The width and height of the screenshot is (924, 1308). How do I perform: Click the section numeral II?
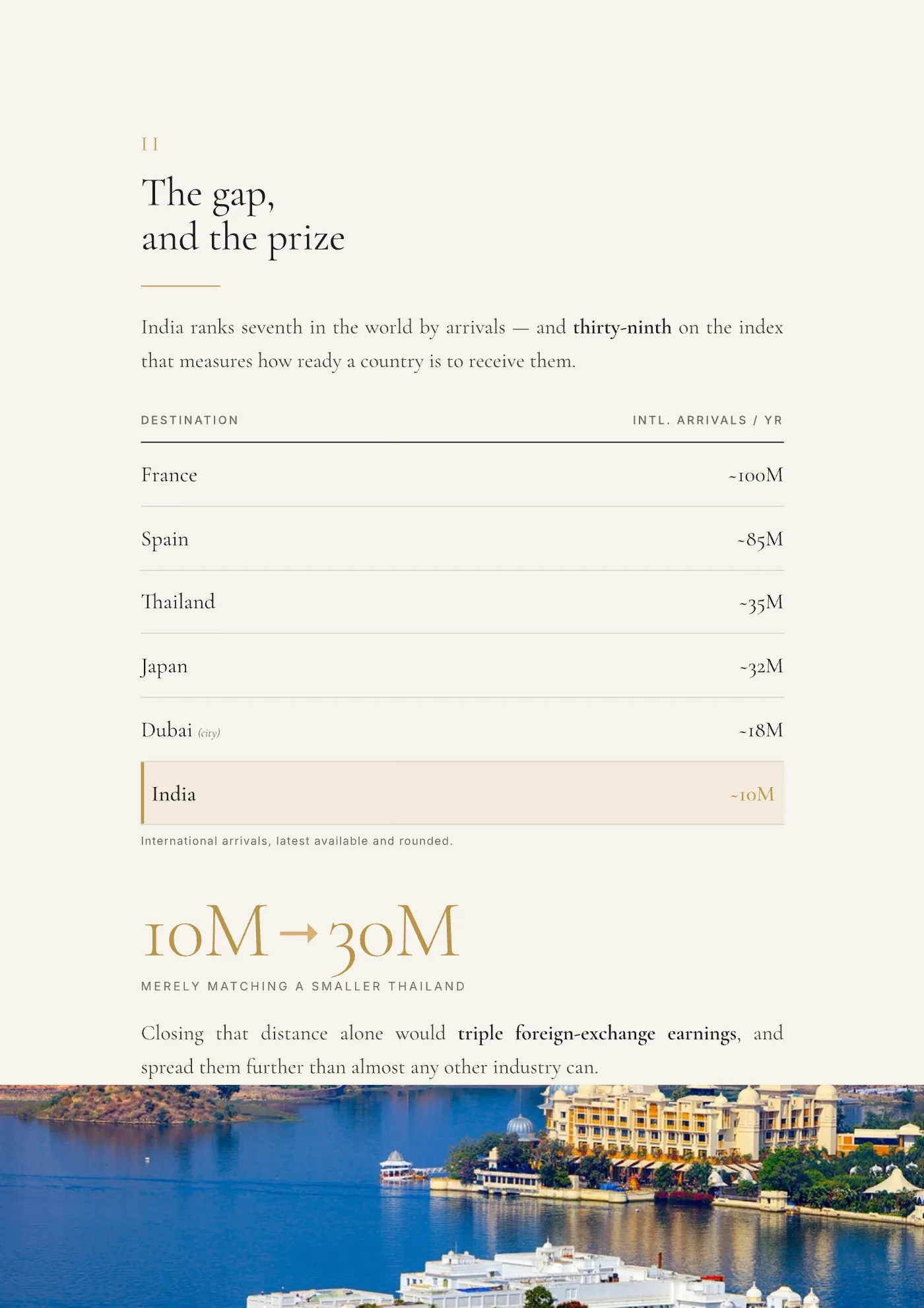(150, 145)
